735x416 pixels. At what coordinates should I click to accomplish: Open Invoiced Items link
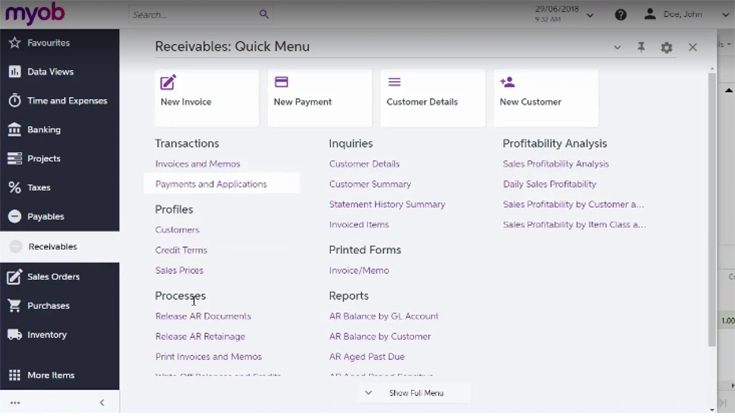click(359, 225)
